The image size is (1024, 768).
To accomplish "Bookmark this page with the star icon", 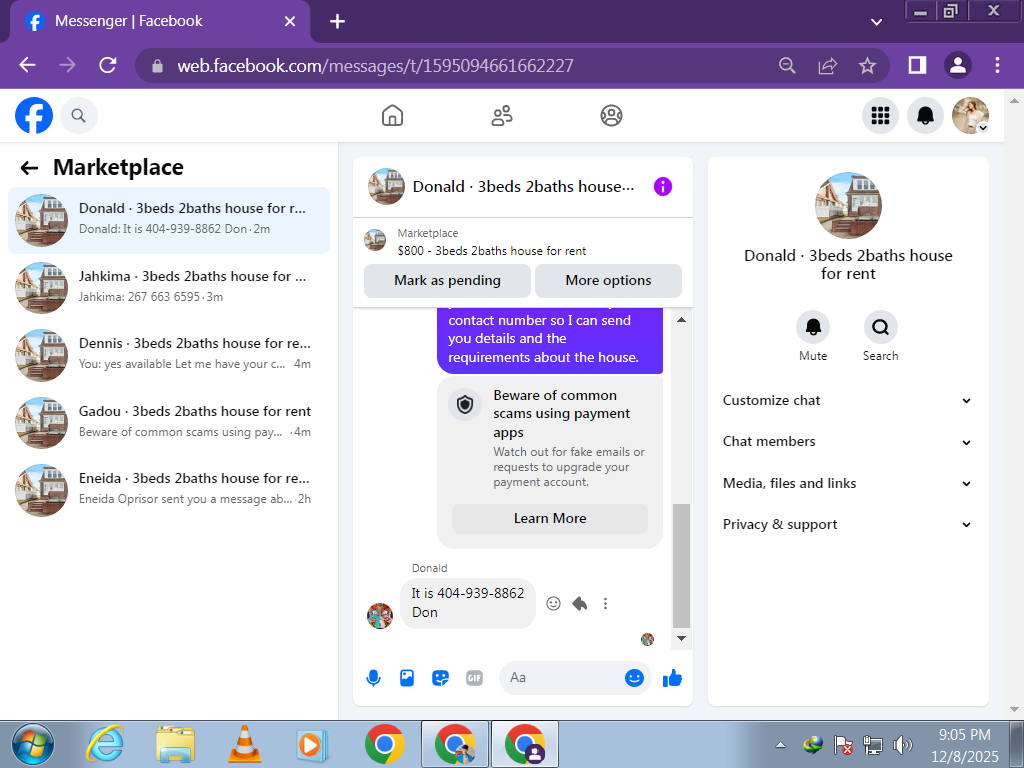I will (867, 65).
